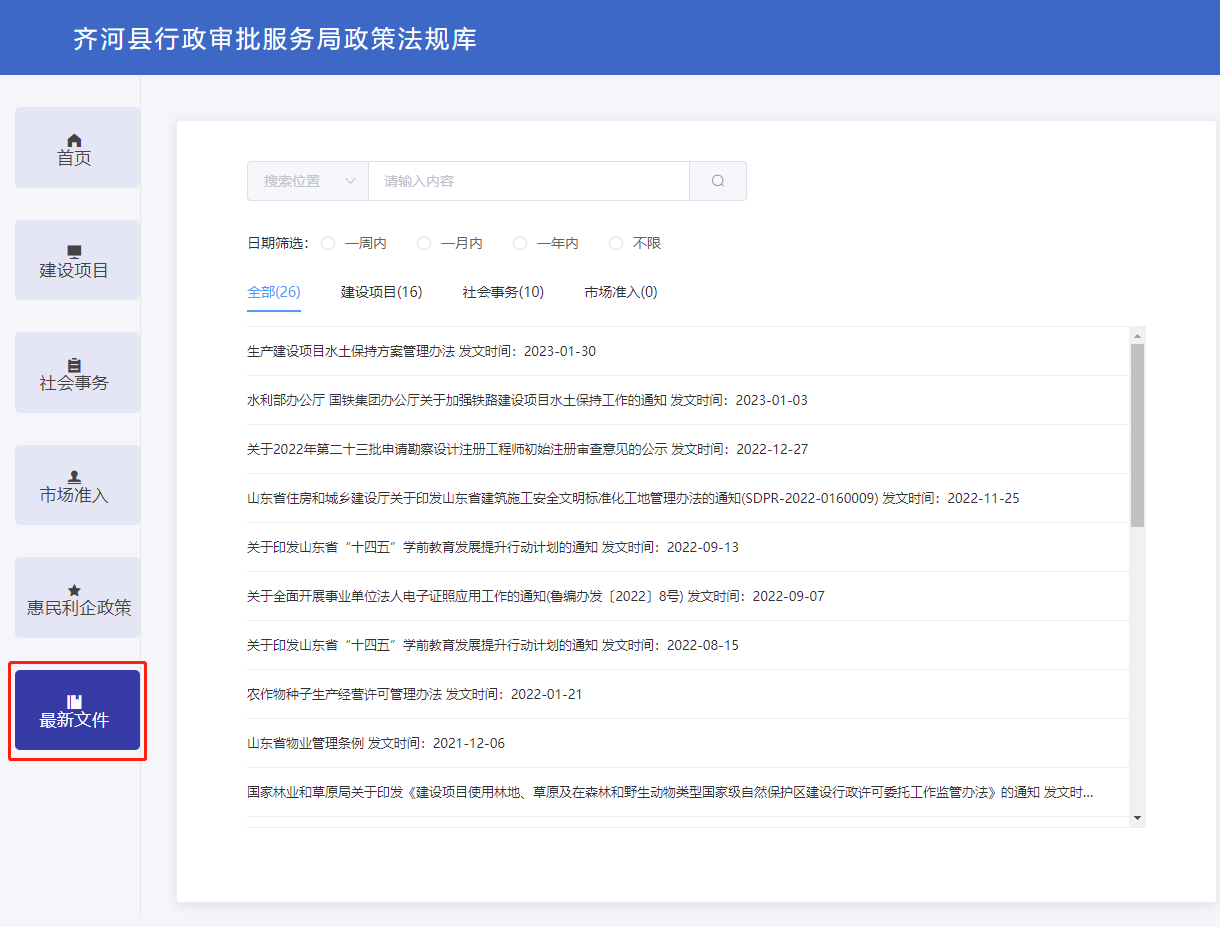Open the 山东省物业管理条例 entry
The width and height of the screenshot is (1220, 927).
(305, 743)
